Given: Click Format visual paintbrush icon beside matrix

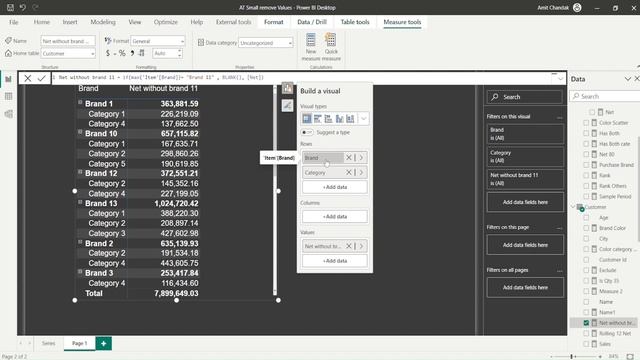Looking at the screenshot, I should (287, 106).
